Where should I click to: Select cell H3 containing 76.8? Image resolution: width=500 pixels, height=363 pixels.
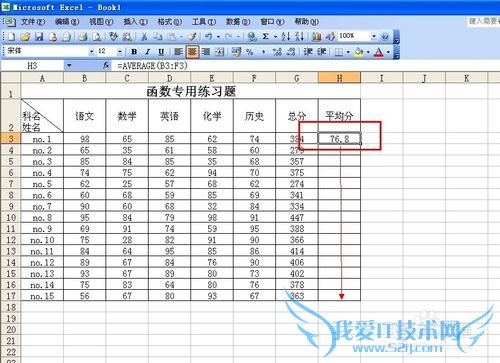[x=339, y=139]
